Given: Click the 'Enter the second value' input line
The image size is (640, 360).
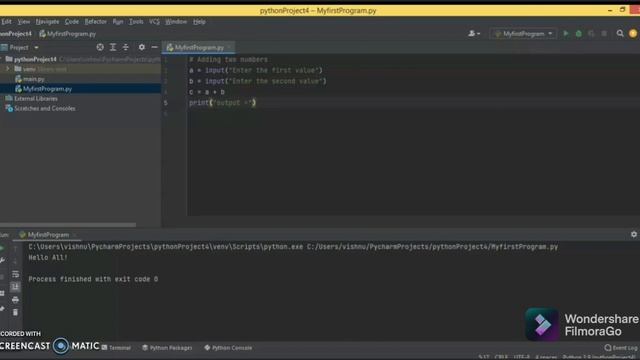Looking at the screenshot, I should (258, 81).
